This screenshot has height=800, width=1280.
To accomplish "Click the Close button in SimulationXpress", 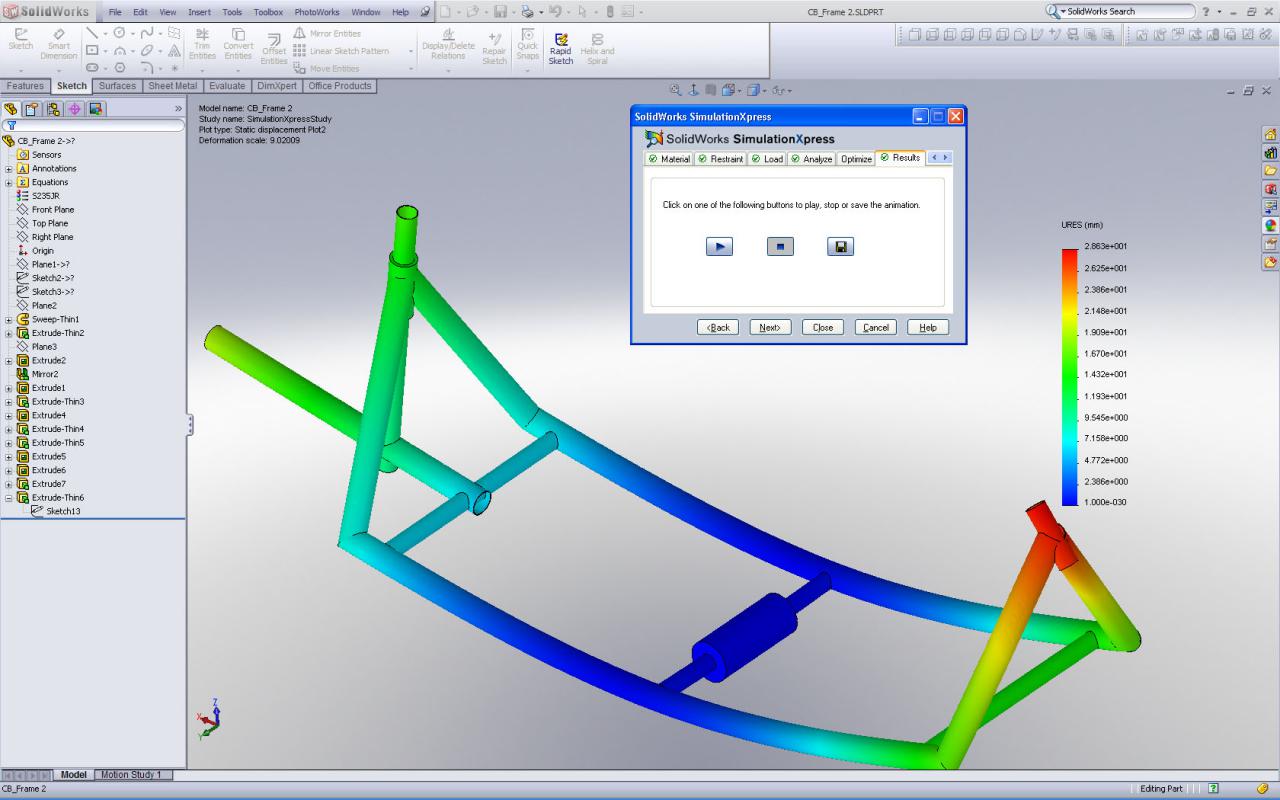I will coord(823,327).
